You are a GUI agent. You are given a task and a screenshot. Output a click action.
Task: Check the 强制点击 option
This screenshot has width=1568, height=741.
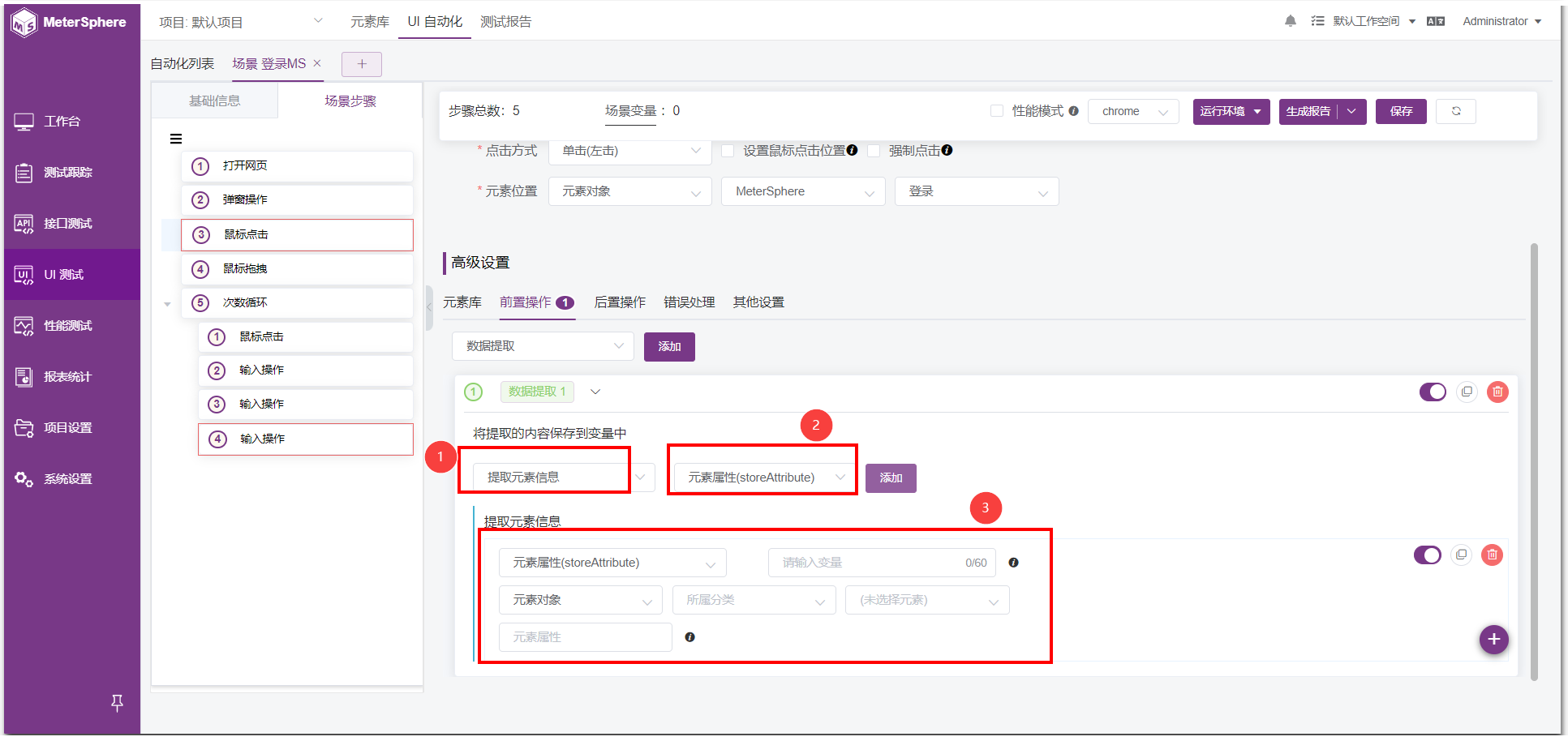(x=874, y=151)
